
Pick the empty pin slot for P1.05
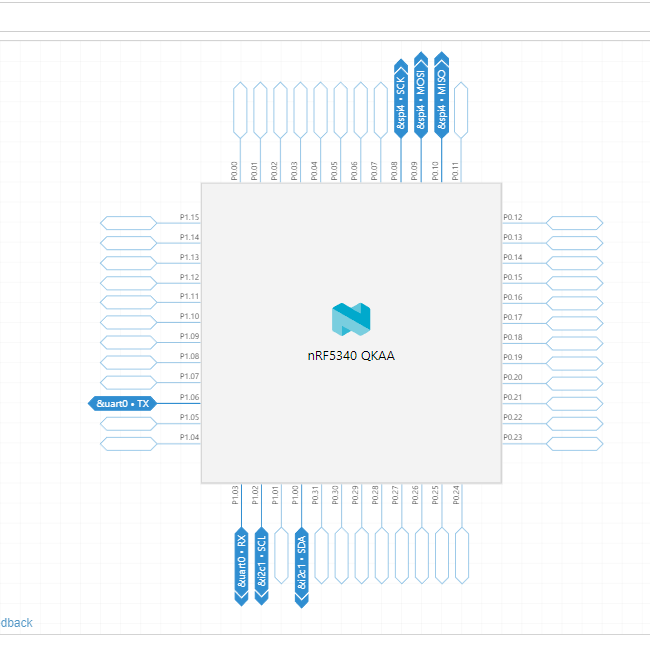tap(129, 424)
